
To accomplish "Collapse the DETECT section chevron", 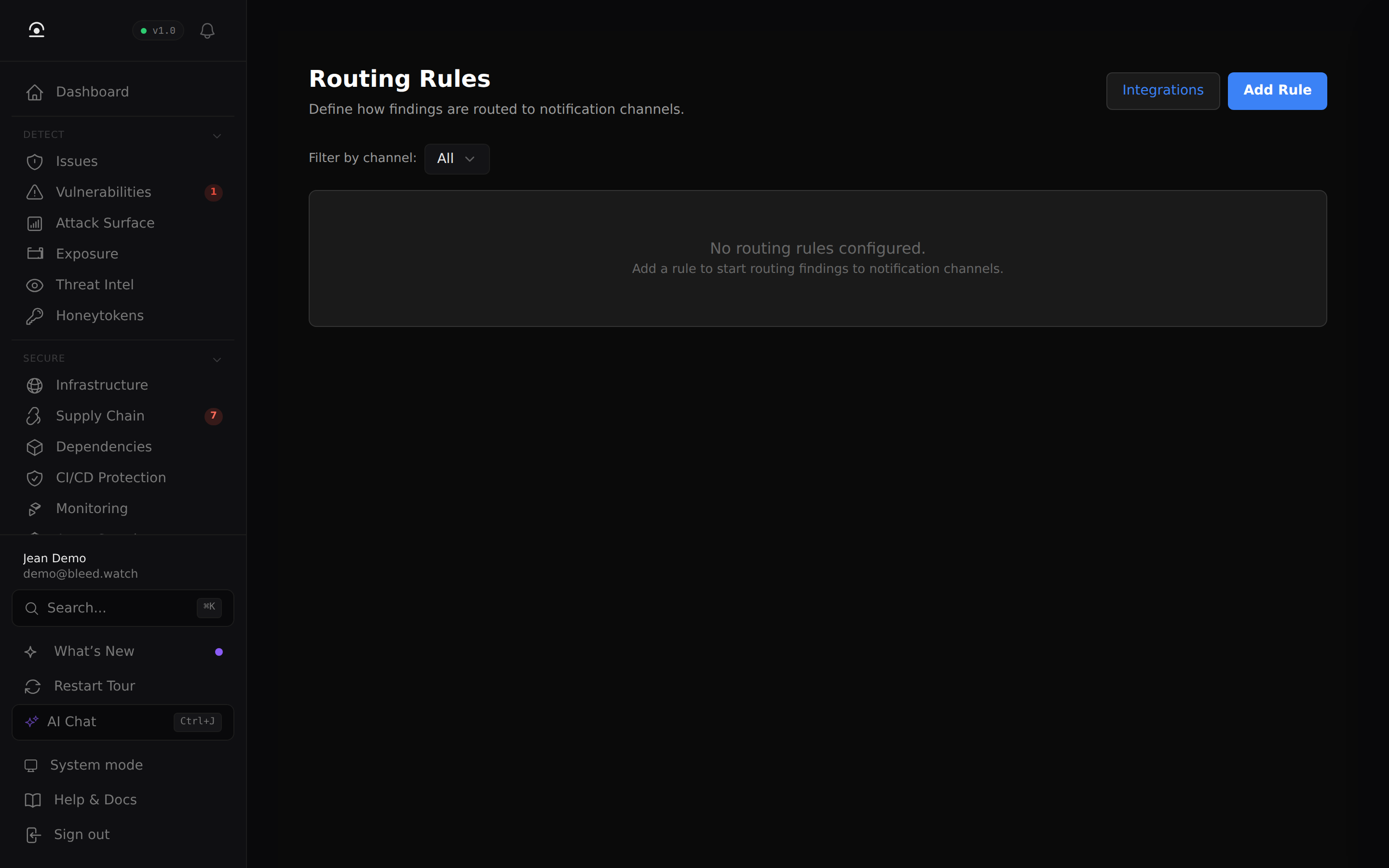I will click(x=217, y=136).
